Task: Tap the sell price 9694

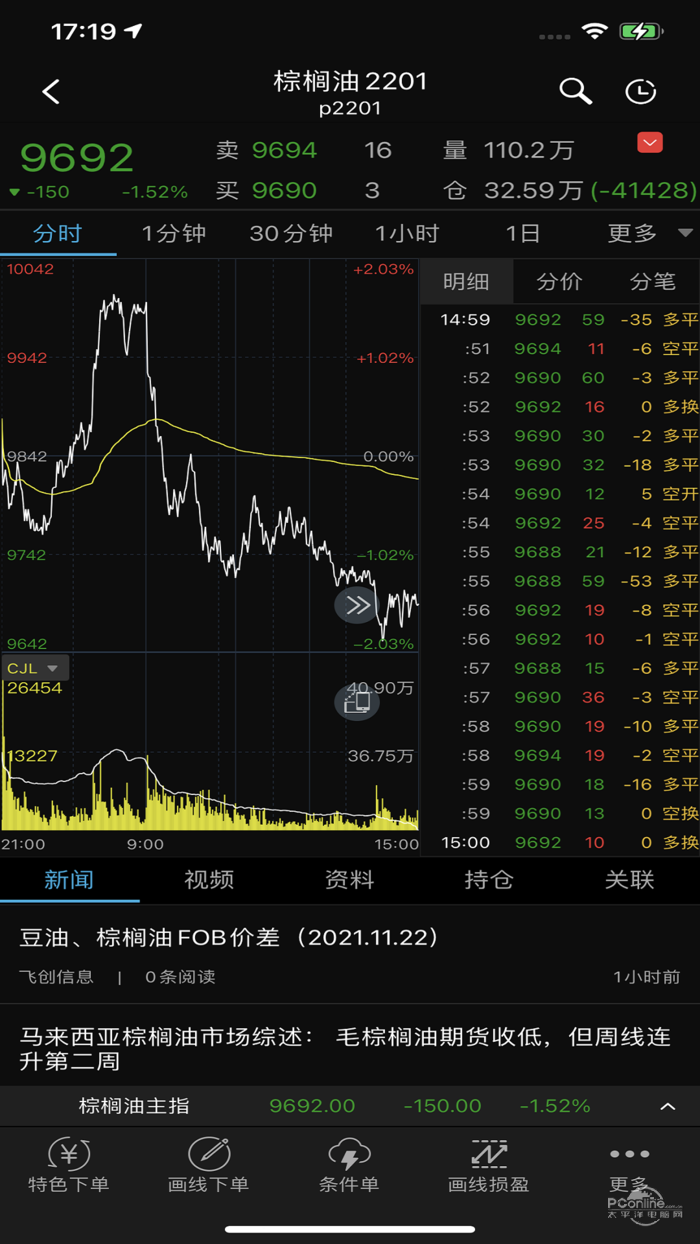Action: click(284, 150)
